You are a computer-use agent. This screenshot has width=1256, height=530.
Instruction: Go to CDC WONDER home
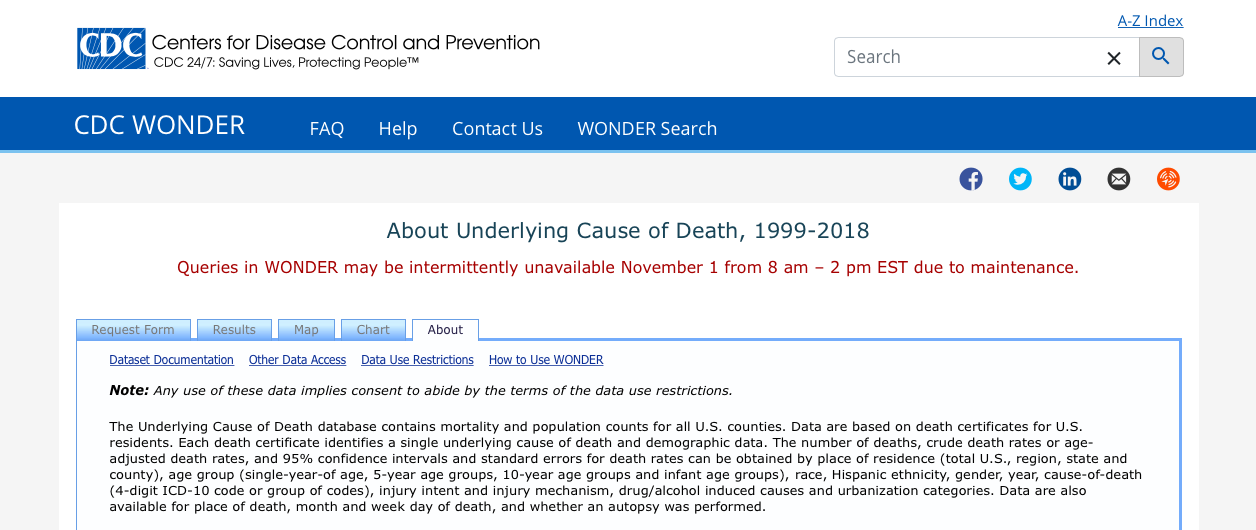pyautogui.click(x=159, y=125)
